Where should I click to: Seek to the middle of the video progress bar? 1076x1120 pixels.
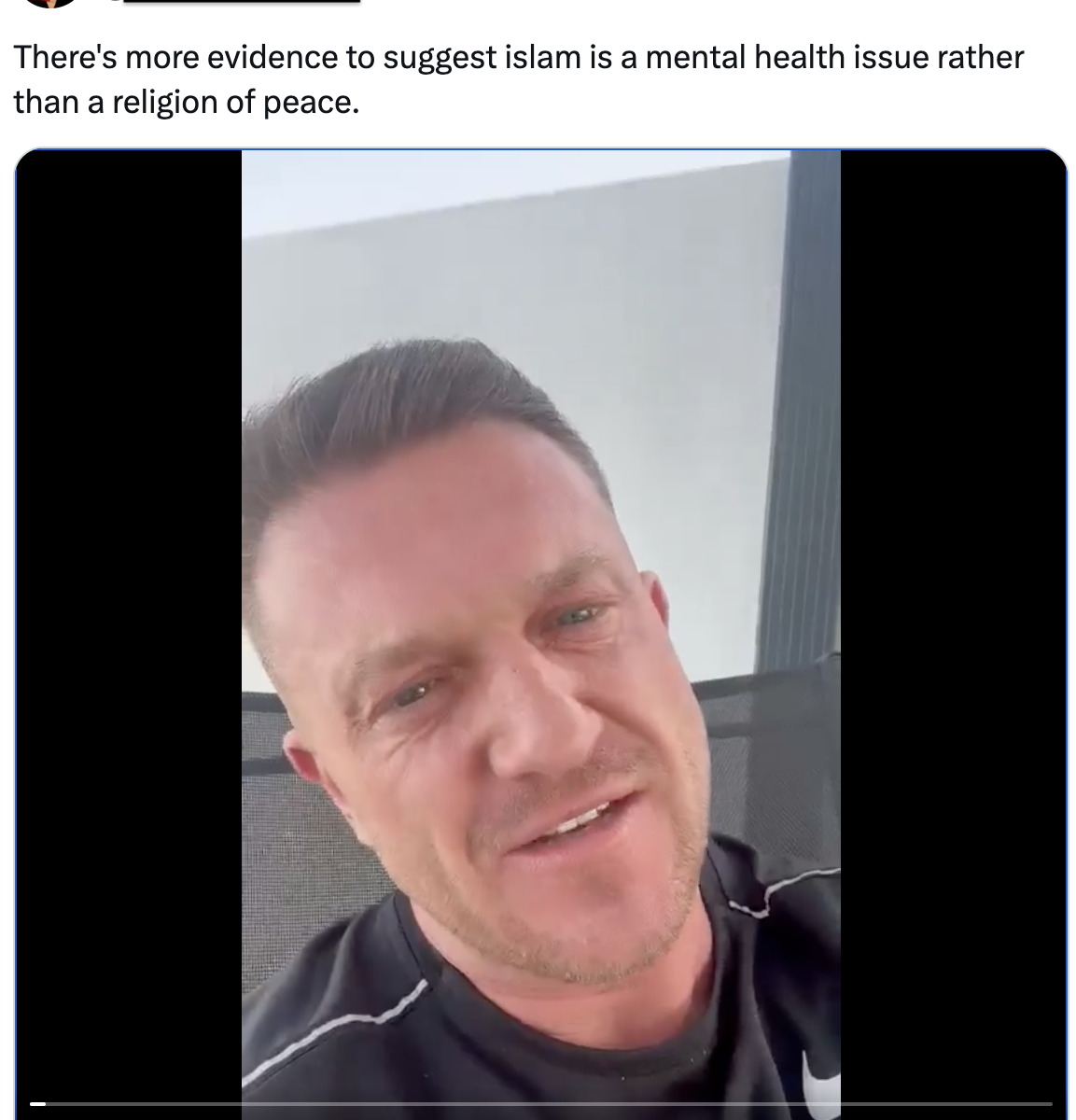(541, 1104)
